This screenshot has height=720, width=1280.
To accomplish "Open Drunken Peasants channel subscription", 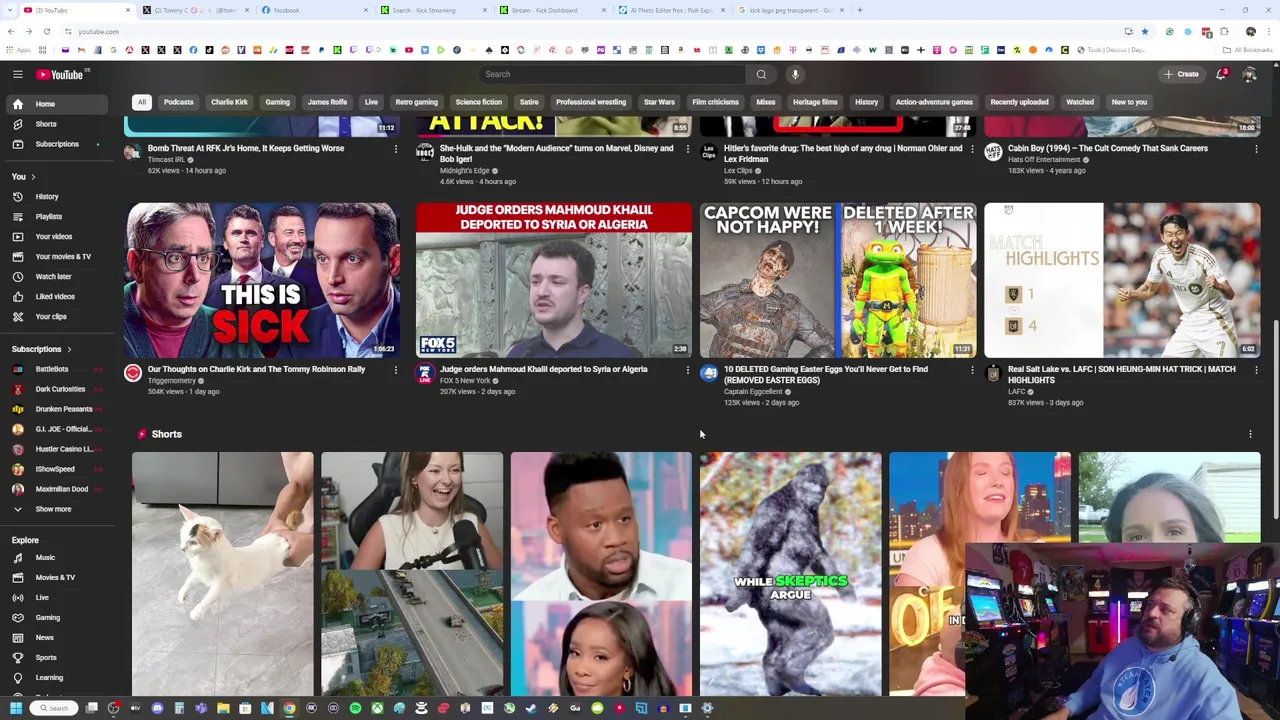I will tap(55, 409).
